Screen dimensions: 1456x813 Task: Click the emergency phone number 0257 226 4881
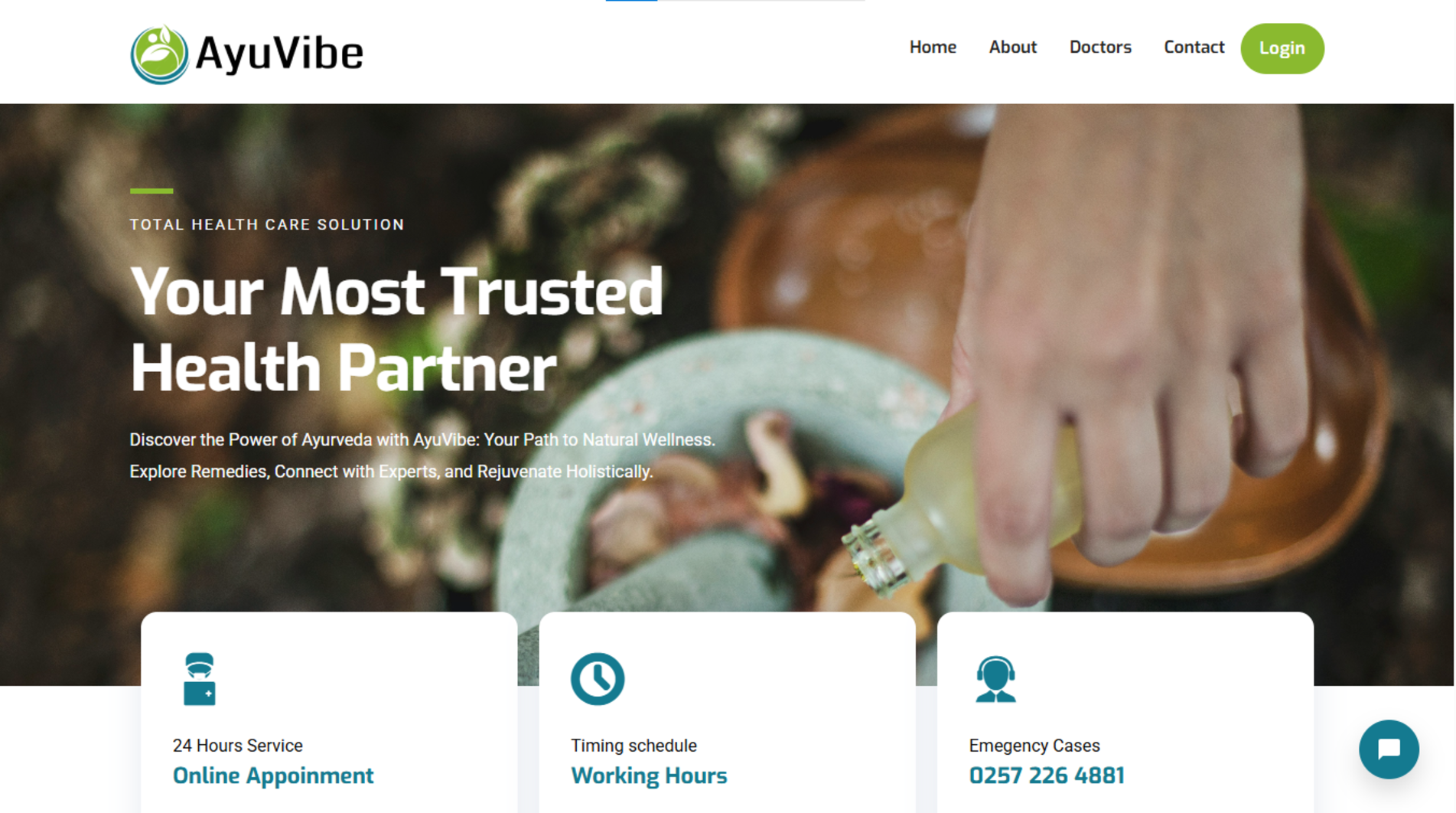click(1046, 775)
